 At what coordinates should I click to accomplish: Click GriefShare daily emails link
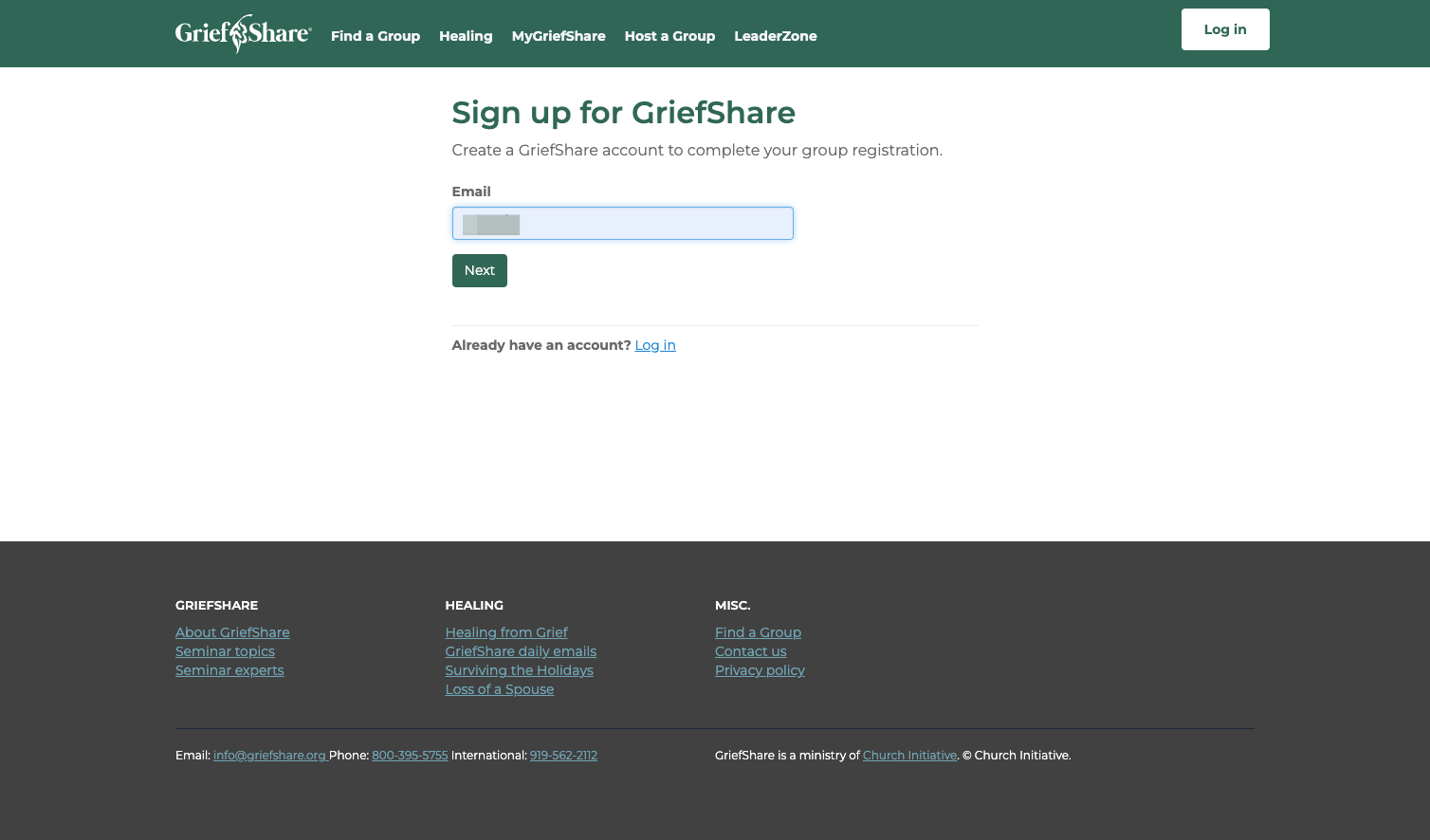(521, 651)
